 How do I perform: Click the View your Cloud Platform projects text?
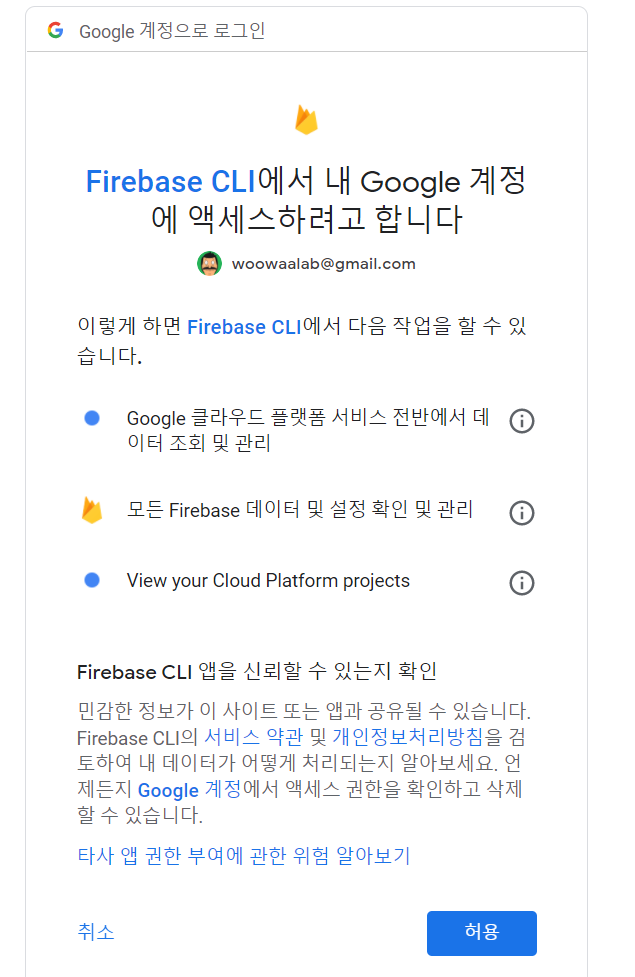click(268, 581)
